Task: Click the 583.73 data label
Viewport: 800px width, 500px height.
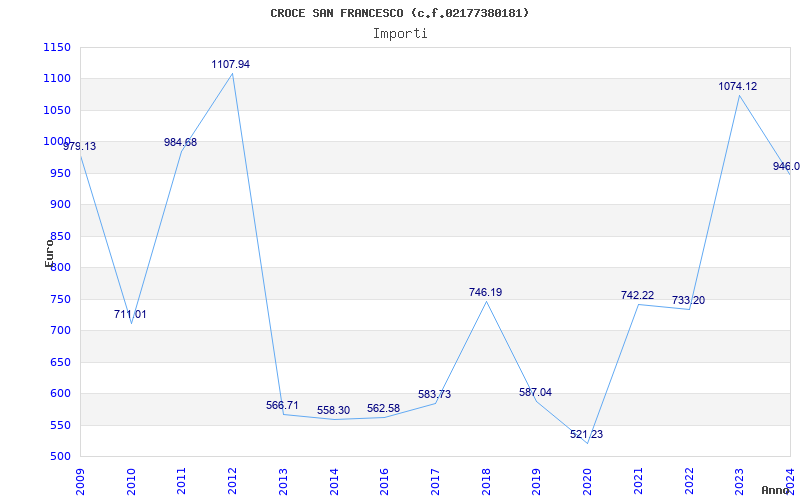Action: pos(434,394)
